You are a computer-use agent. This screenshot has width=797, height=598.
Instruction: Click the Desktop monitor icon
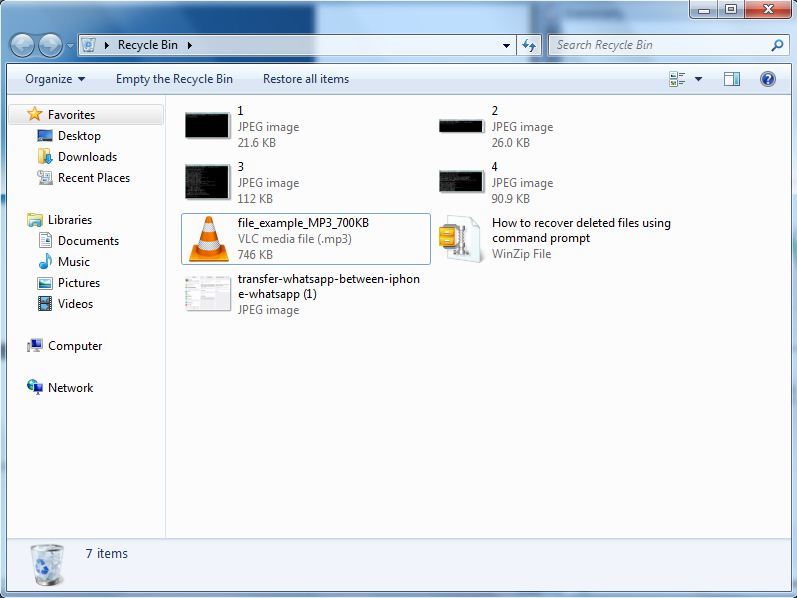pyautogui.click(x=45, y=136)
